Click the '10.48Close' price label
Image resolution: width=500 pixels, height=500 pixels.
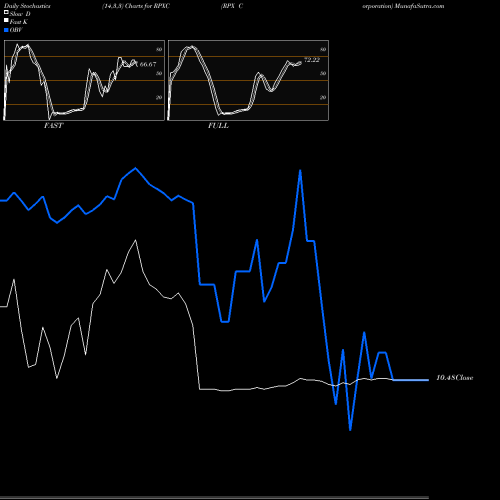coord(455,378)
